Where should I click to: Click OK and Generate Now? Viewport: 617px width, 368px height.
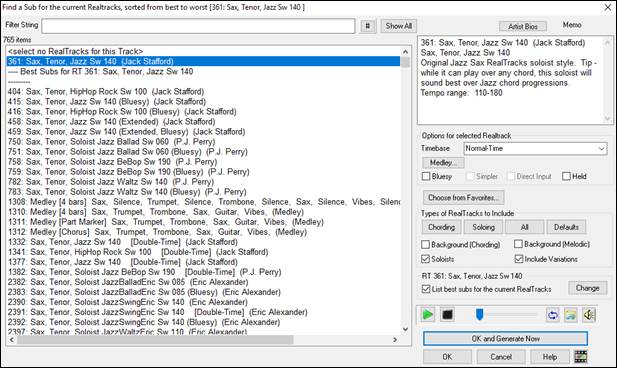click(x=506, y=338)
